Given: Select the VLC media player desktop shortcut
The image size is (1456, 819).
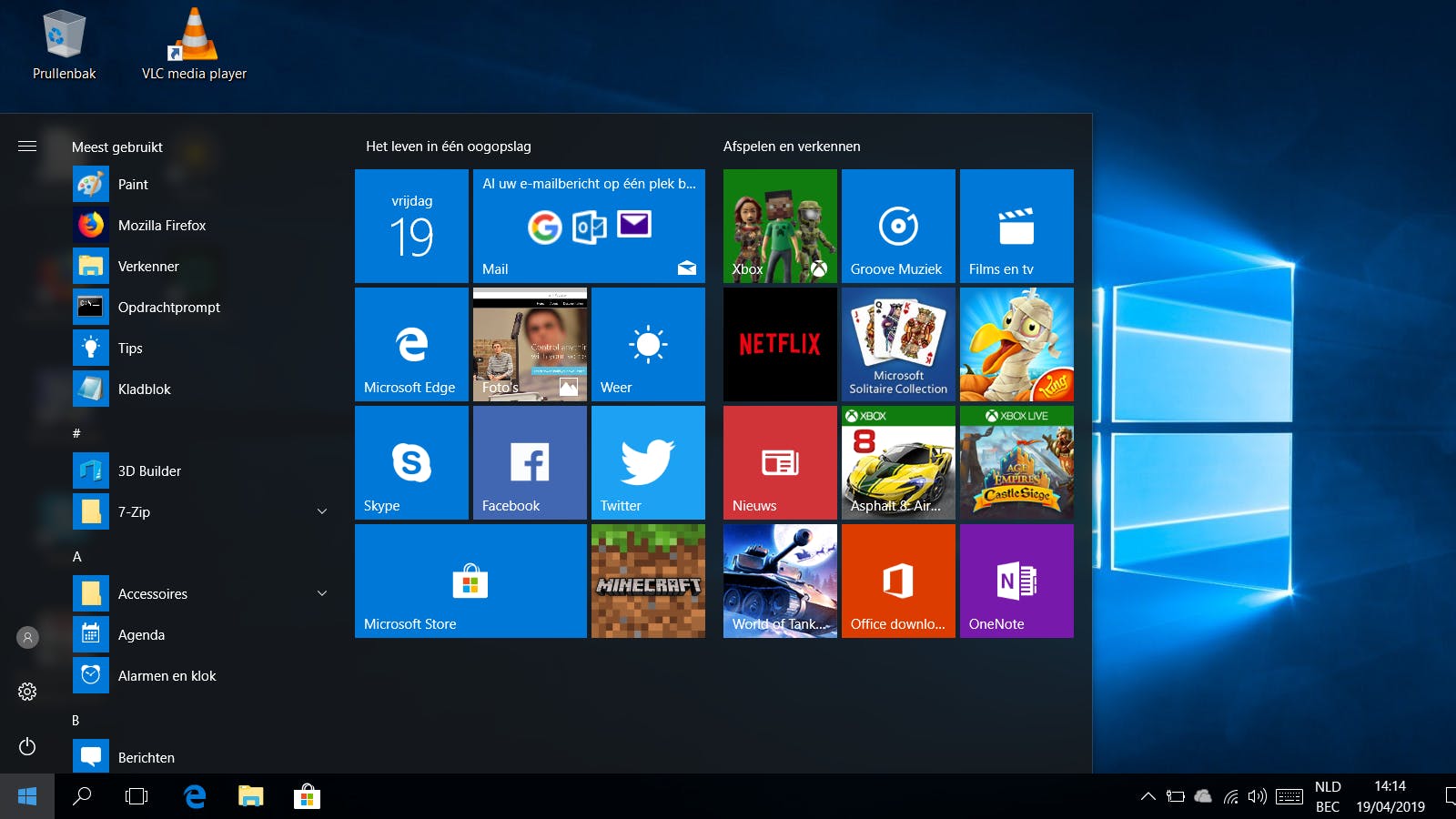Looking at the screenshot, I should (x=194, y=45).
